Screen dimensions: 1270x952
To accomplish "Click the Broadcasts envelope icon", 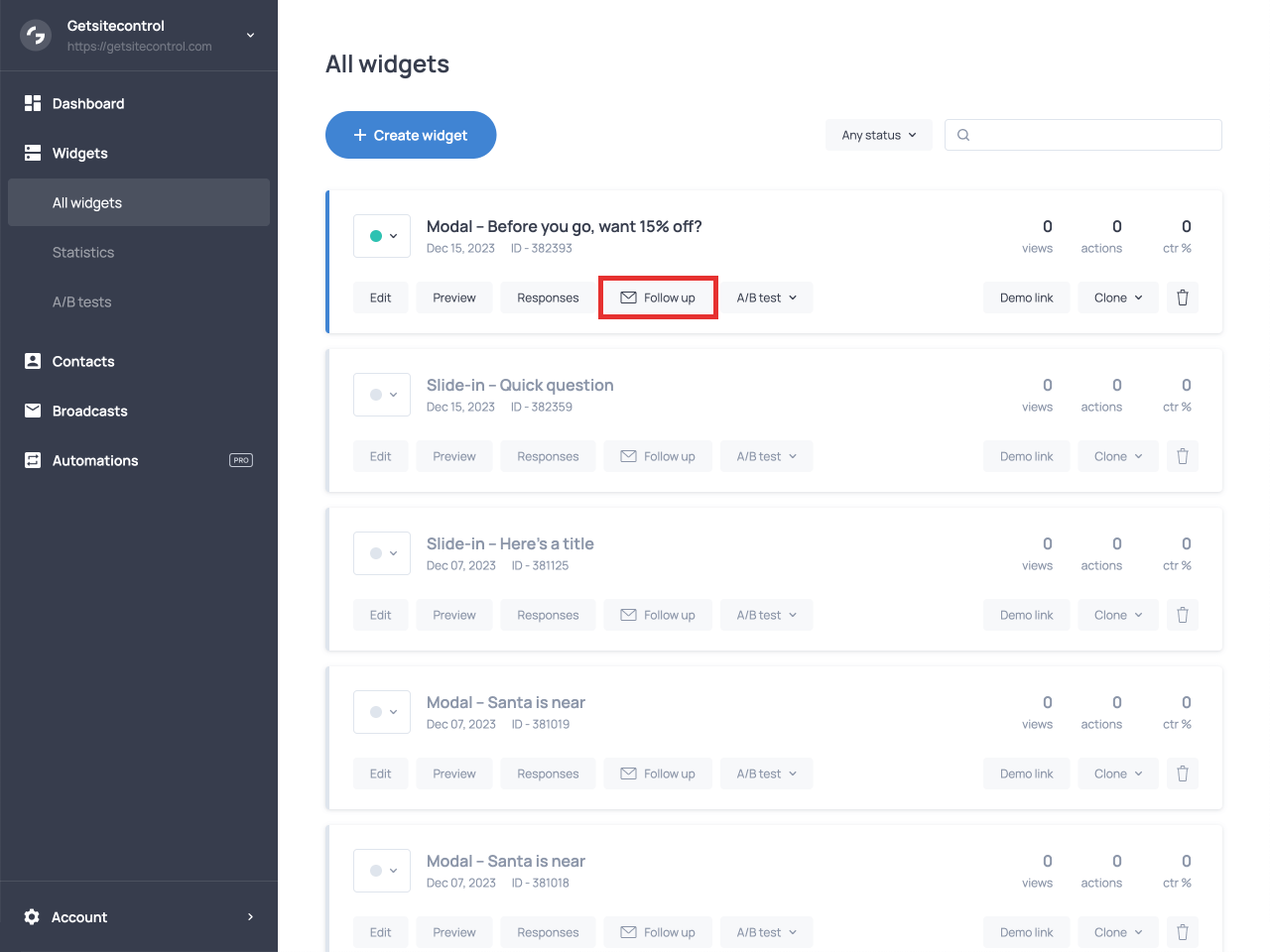I will (33, 411).
